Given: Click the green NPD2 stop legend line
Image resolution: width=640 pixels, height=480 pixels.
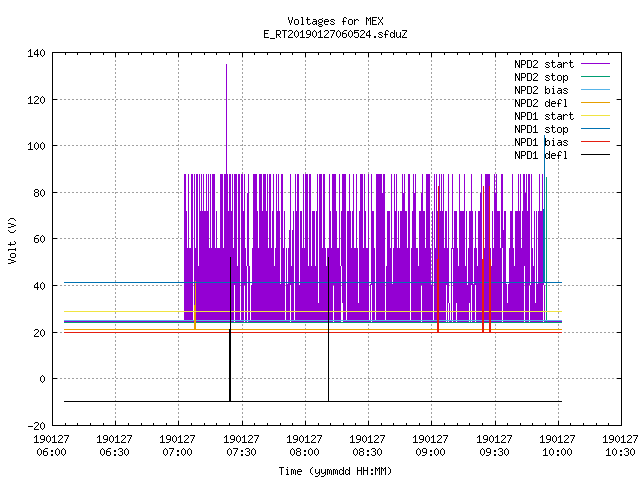Looking at the screenshot, I should pyautogui.click(x=595, y=77).
